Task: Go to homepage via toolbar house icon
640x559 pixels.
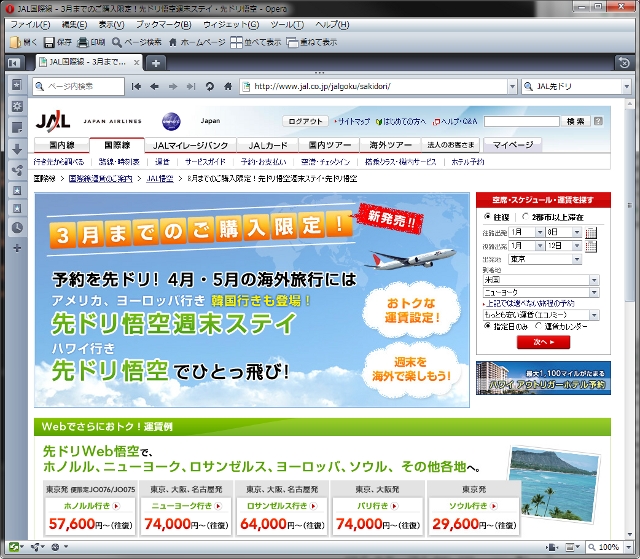Action: [173, 42]
